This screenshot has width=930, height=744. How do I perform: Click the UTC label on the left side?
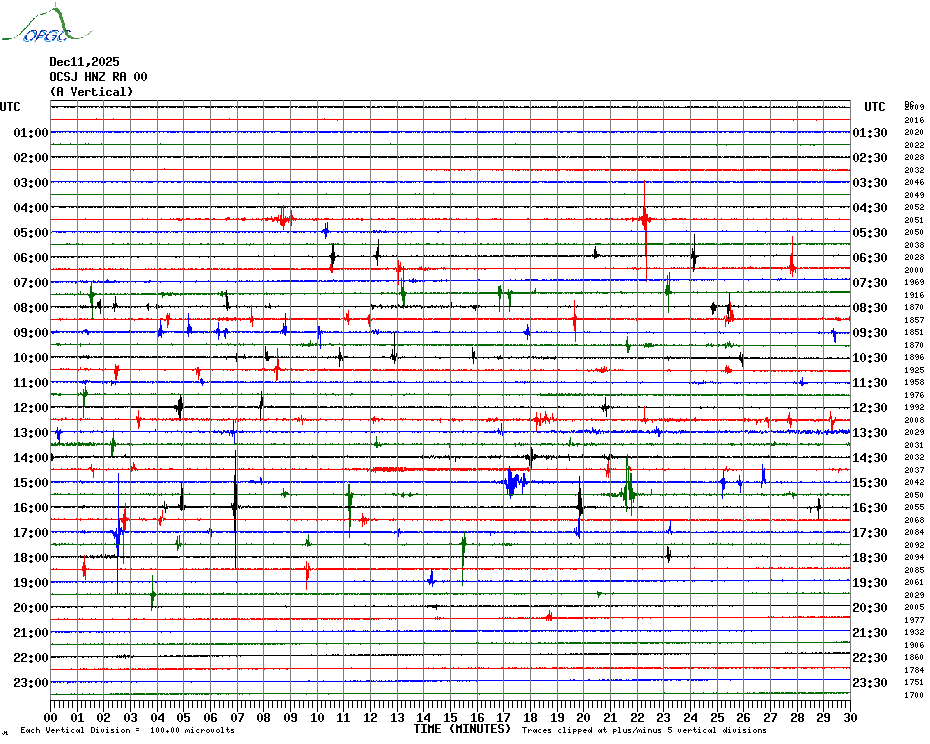point(10,107)
